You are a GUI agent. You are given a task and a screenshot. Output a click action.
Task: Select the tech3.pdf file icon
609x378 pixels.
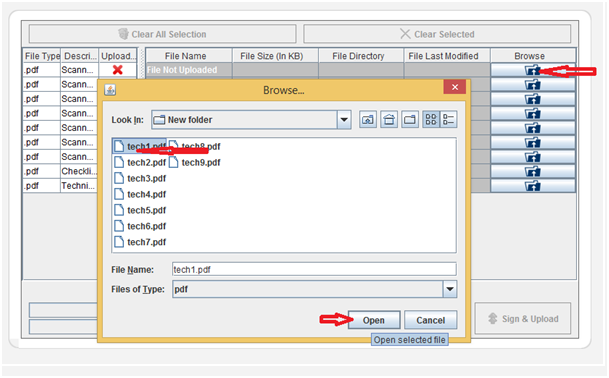click(119, 178)
